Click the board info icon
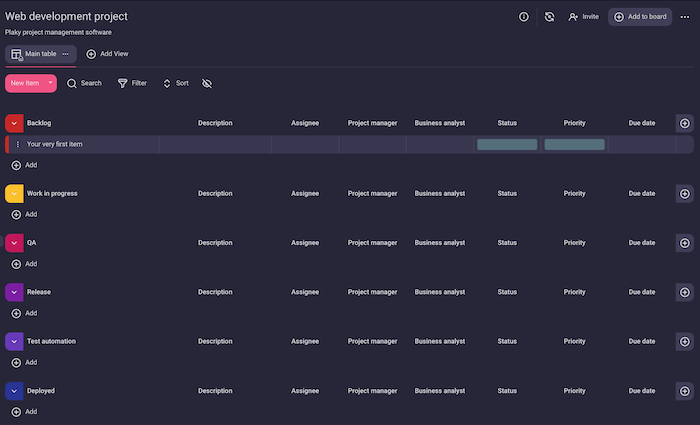This screenshot has width=700, height=425. click(524, 17)
